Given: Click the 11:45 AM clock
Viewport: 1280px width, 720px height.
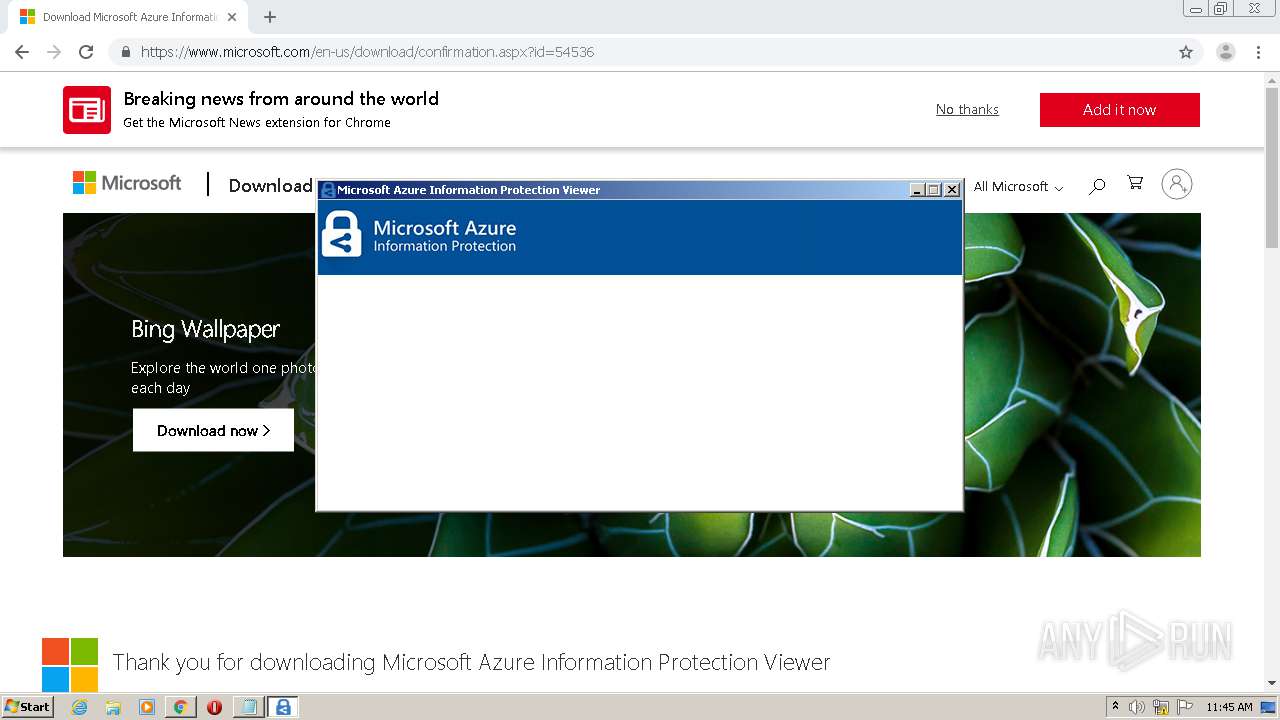Looking at the screenshot, I should (1229, 707).
